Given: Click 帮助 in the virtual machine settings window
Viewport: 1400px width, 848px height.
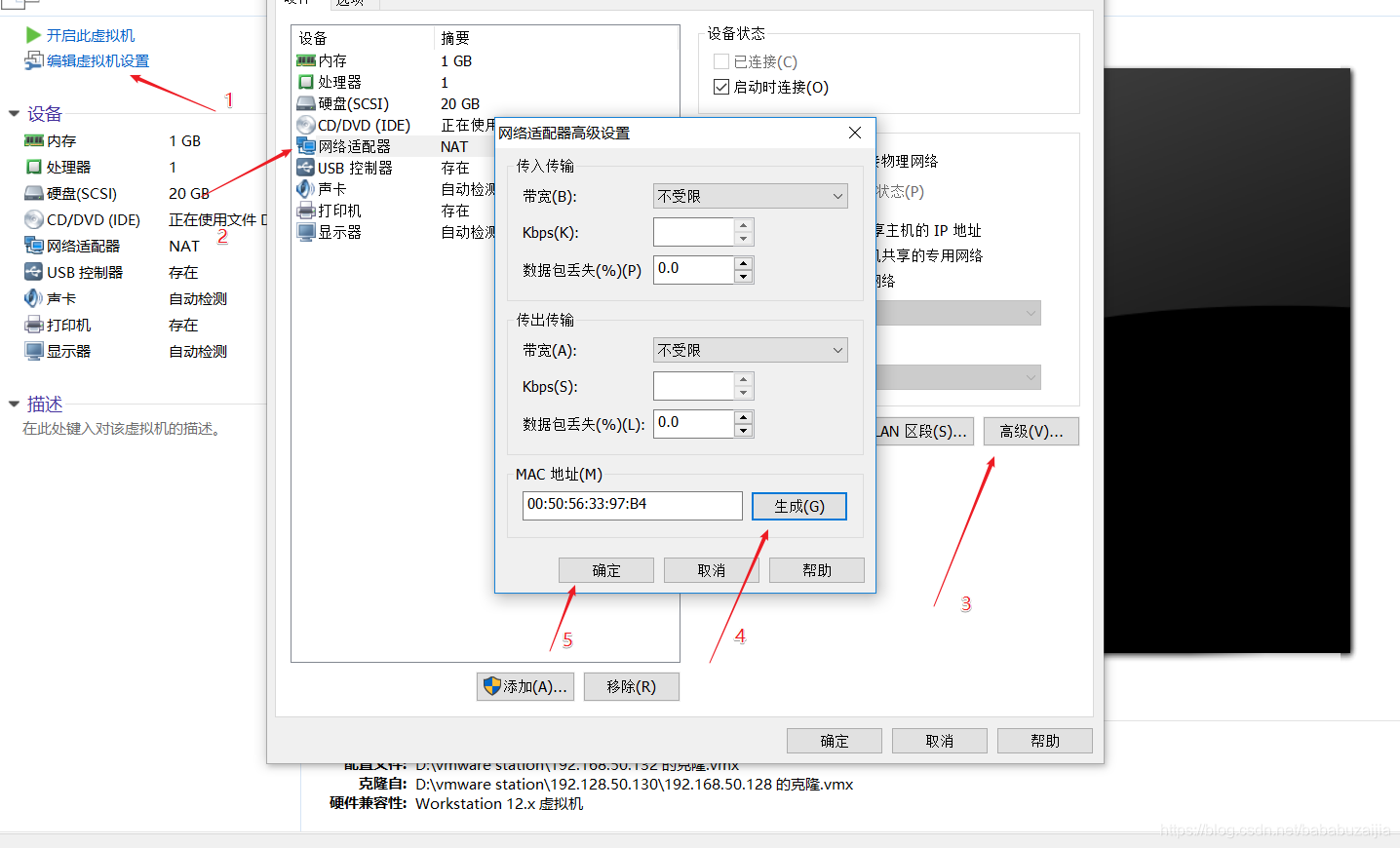Looking at the screenshot, I should coord(1045,741).
